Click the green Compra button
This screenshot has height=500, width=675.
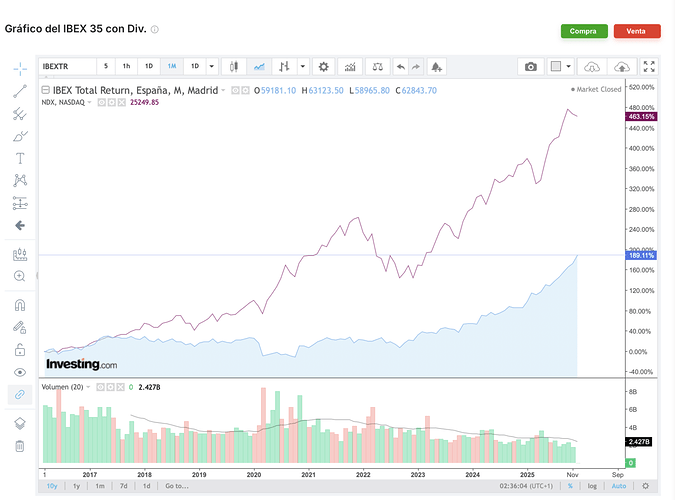tap(584, 31)
